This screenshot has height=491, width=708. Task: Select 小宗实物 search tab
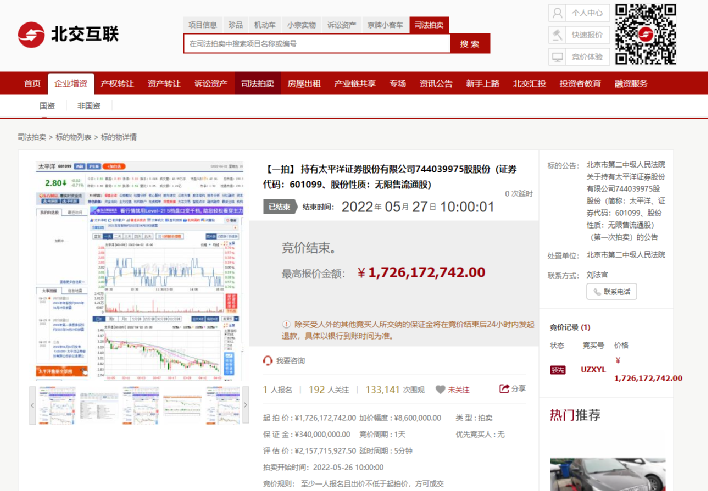[x=301, y=25]
